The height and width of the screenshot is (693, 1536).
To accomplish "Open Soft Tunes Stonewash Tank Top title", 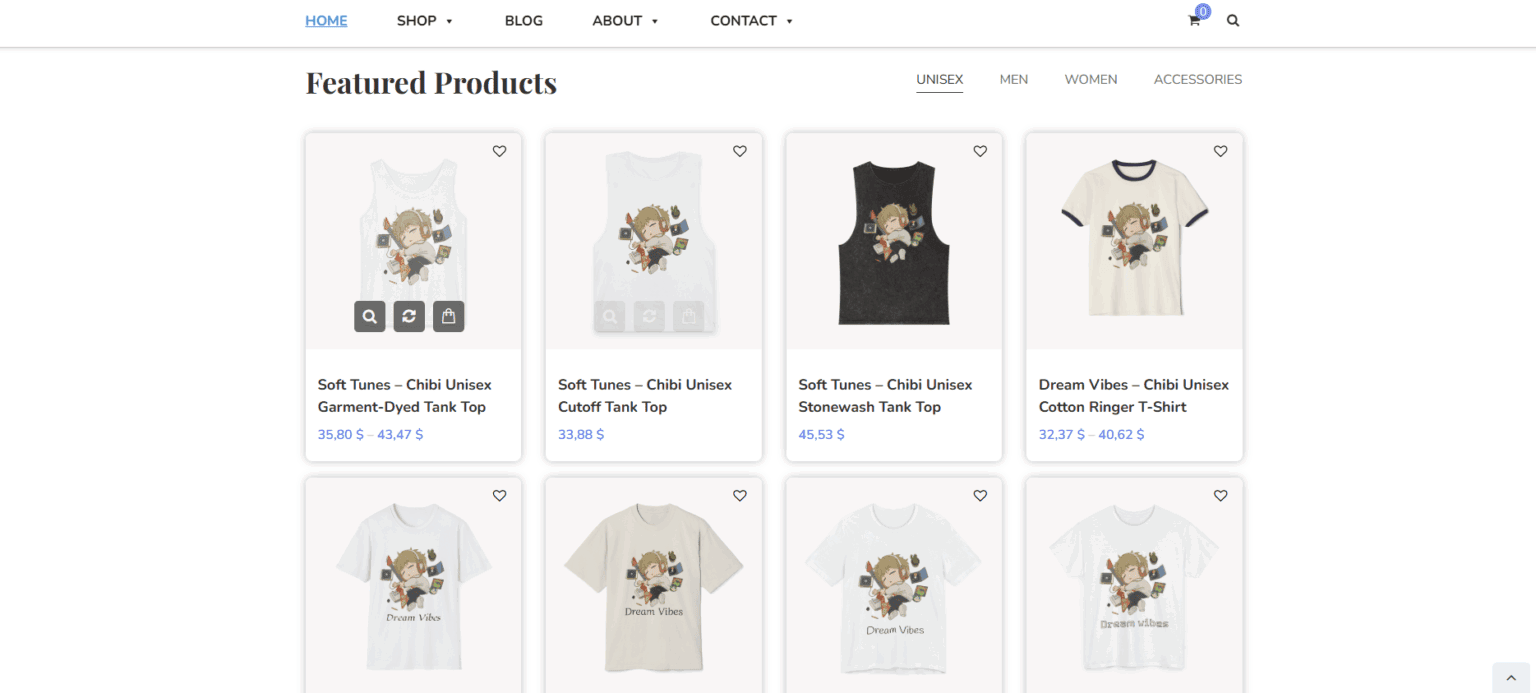I will (x=885, y=395).
